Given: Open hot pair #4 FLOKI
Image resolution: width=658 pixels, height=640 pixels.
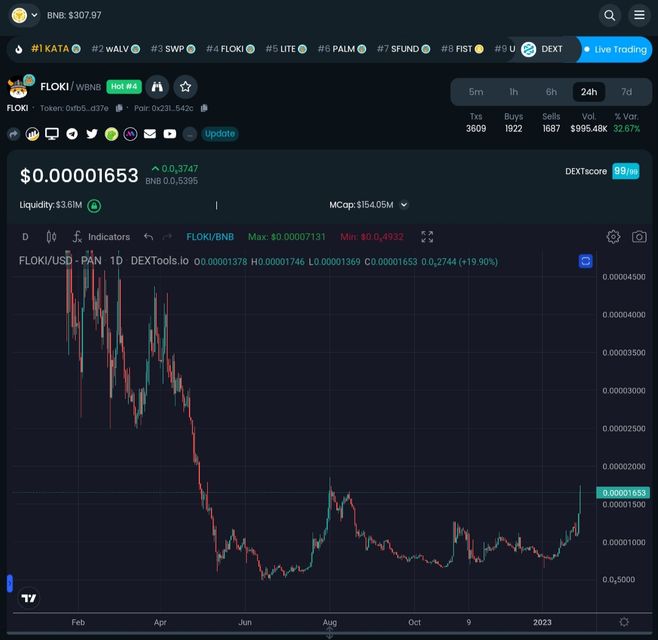Looking at the screenshot, I should 230,49.
